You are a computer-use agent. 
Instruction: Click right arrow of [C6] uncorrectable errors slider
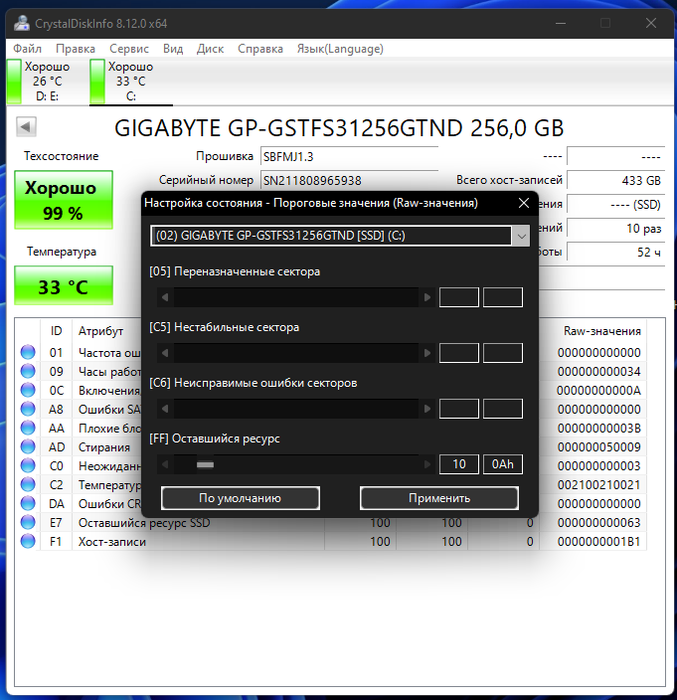427,408
